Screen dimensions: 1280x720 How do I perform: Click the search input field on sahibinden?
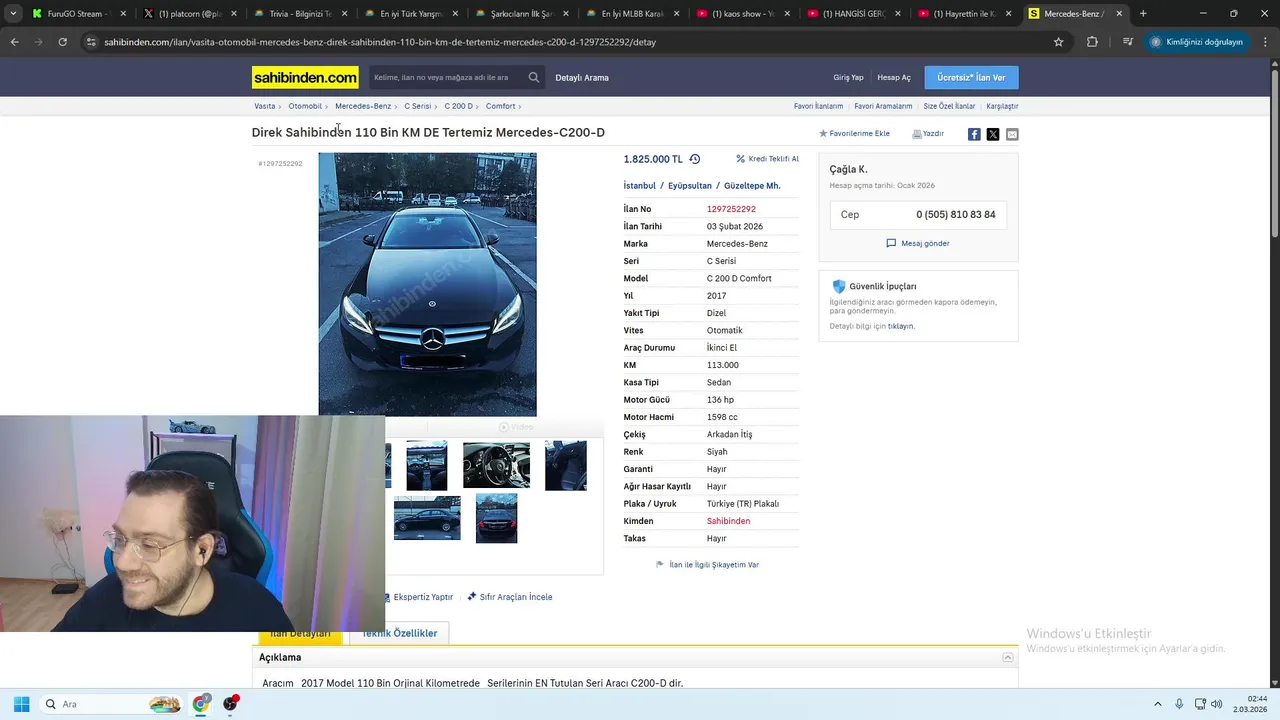pos(446,77)
